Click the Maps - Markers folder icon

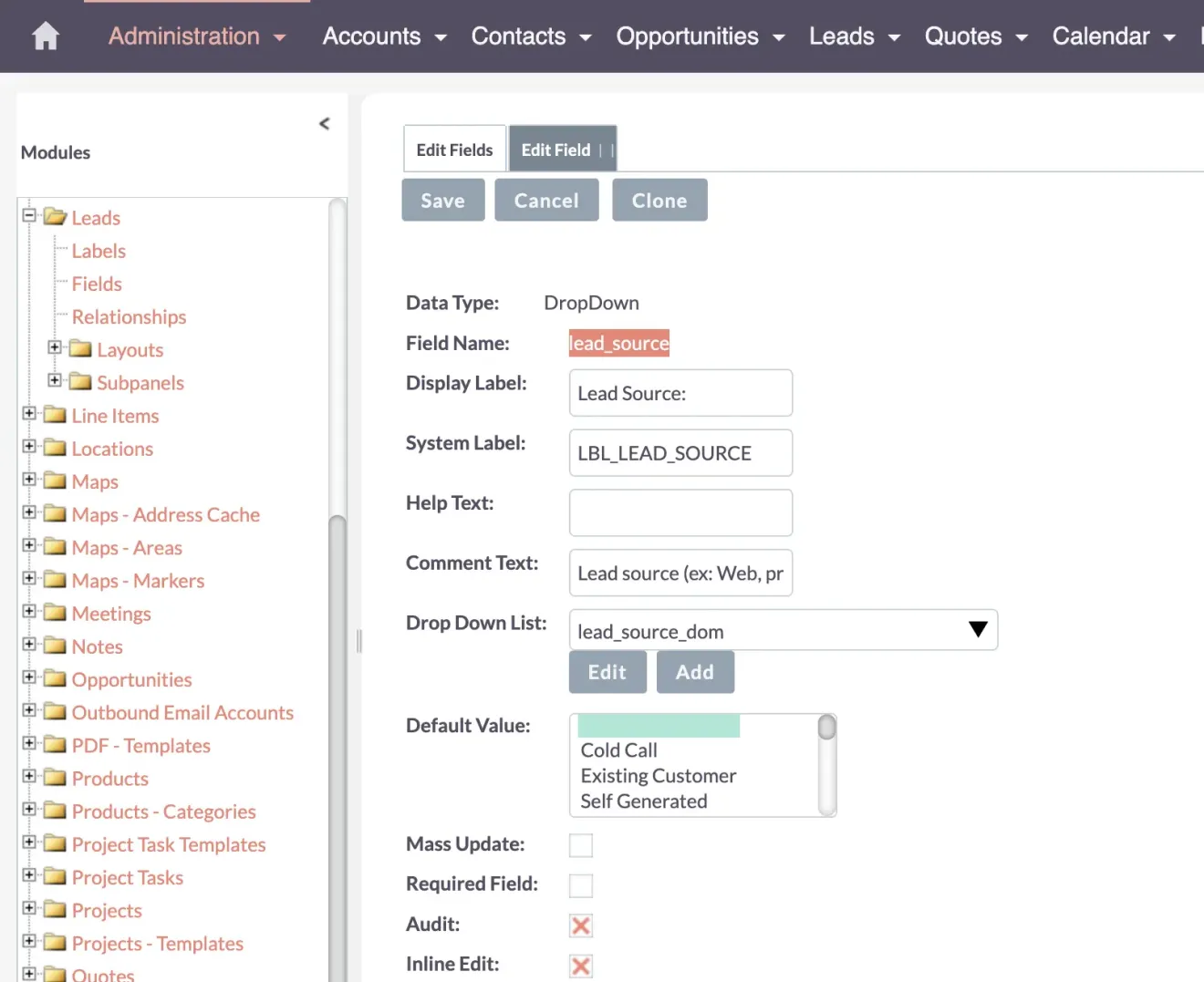coord(55,580)
